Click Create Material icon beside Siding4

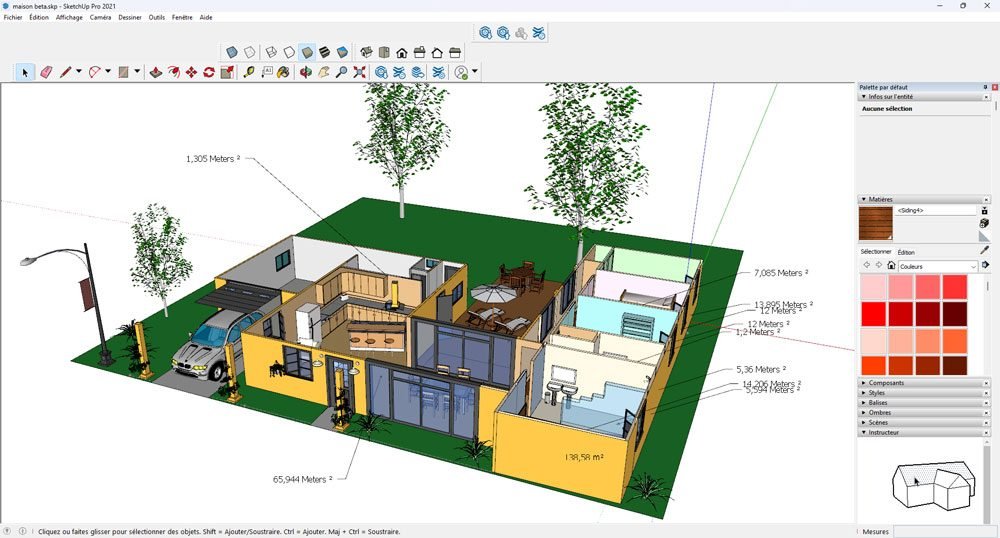pos(985,223)
